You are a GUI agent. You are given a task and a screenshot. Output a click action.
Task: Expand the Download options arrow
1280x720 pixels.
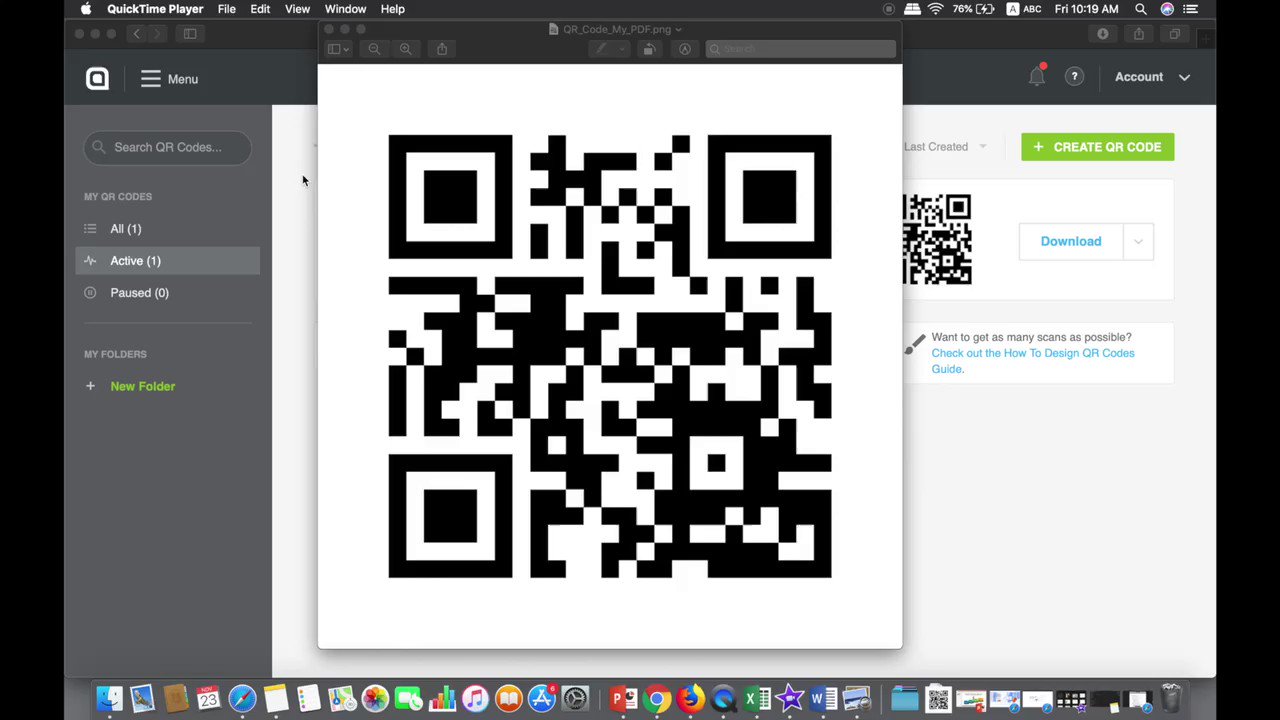click(x=1138, y=241)
